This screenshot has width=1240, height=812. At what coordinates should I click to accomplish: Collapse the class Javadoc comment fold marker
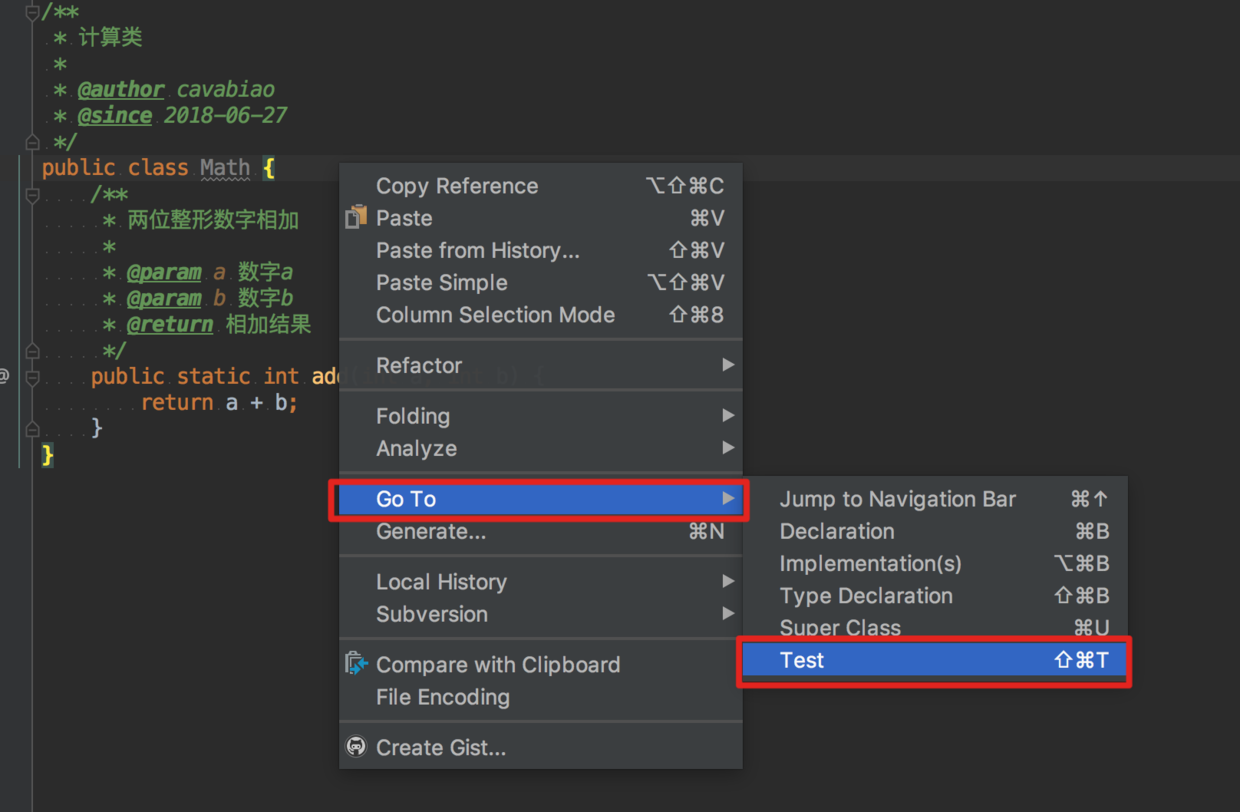(33, 12)
